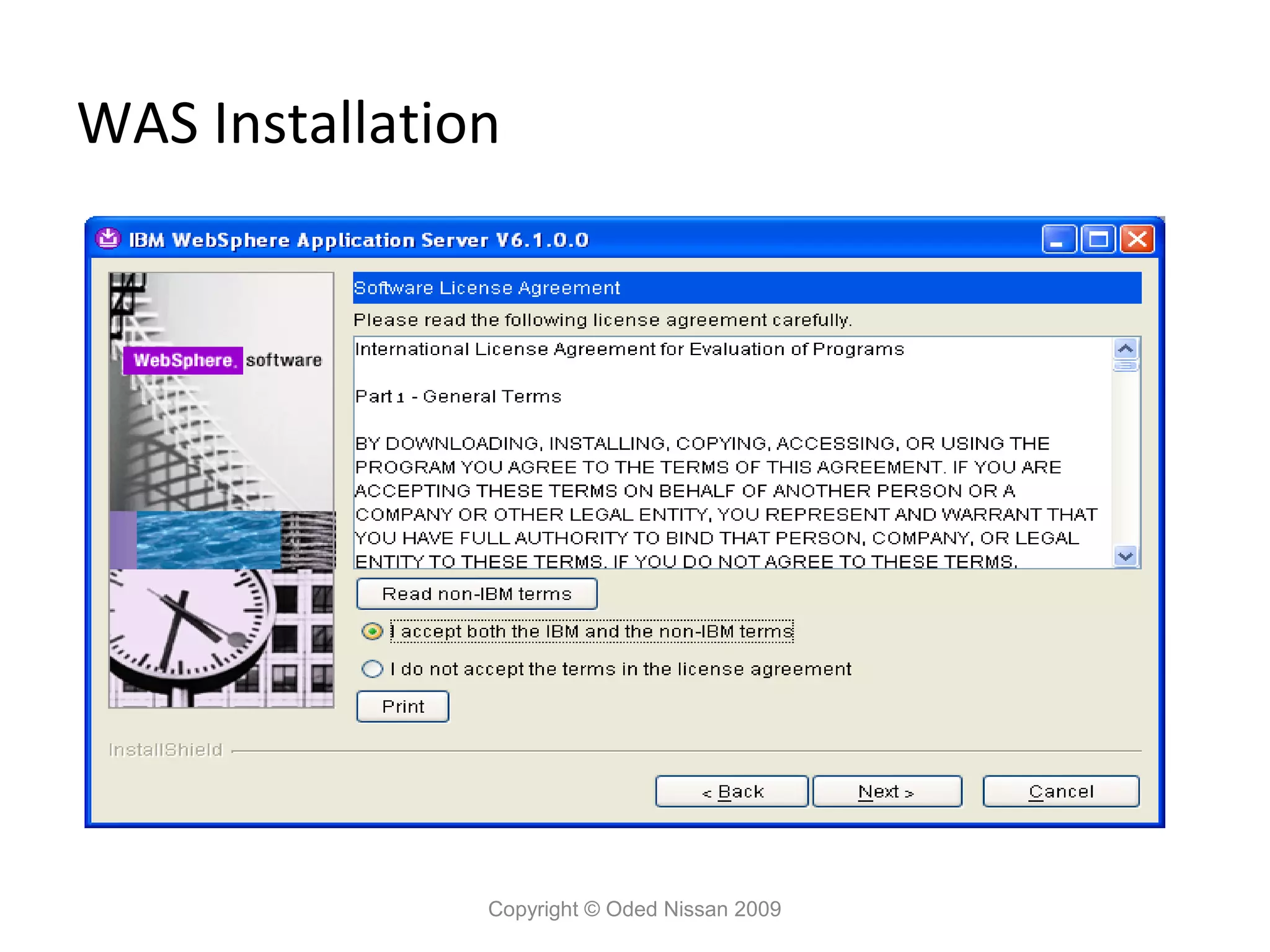Click 'Part 1 - General Terms' line
The width and height of the screenshot is (1270, 952).
[458, 397]
